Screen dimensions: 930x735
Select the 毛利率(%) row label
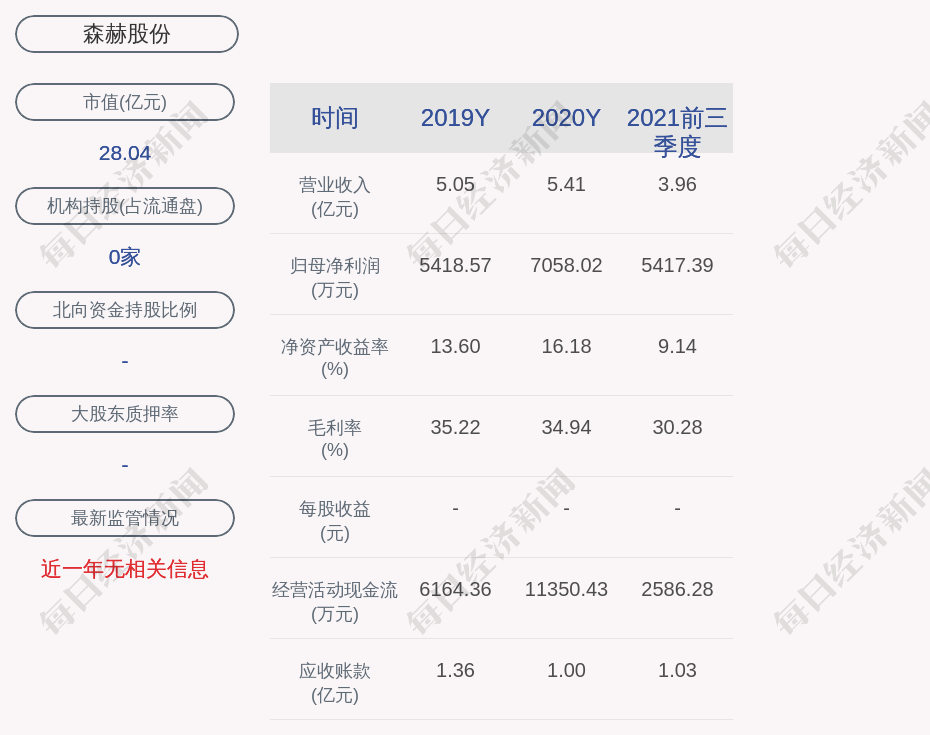[x=335, y=439]
